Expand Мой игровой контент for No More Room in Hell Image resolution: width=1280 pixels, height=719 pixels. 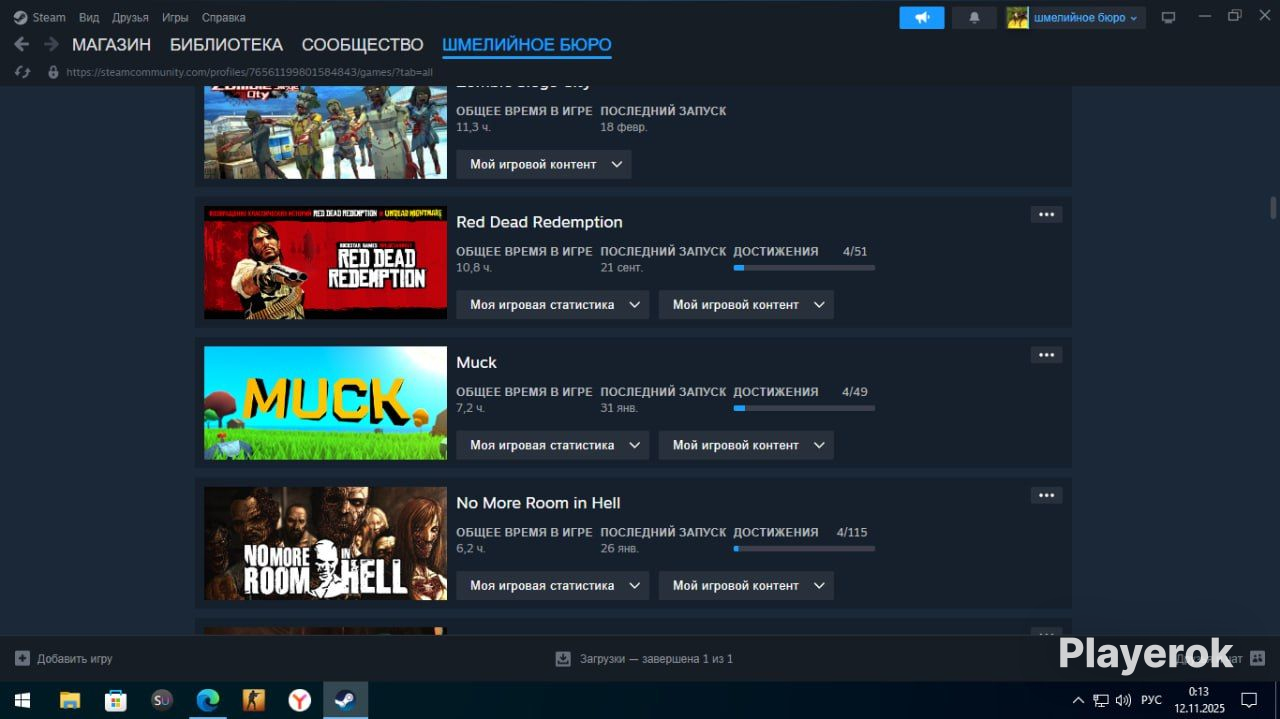(746, 585)
